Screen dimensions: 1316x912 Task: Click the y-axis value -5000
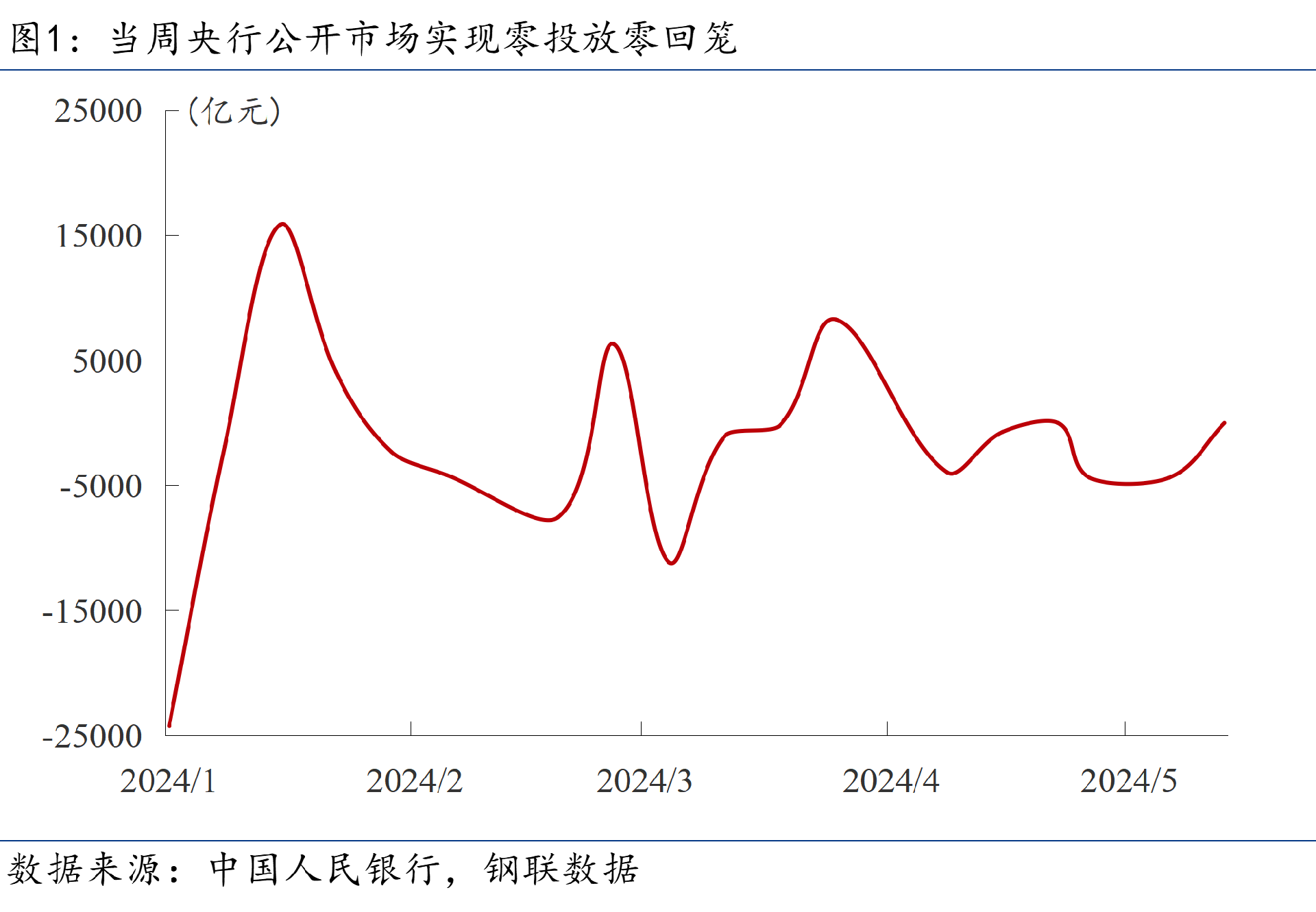(x=101, y=486)
